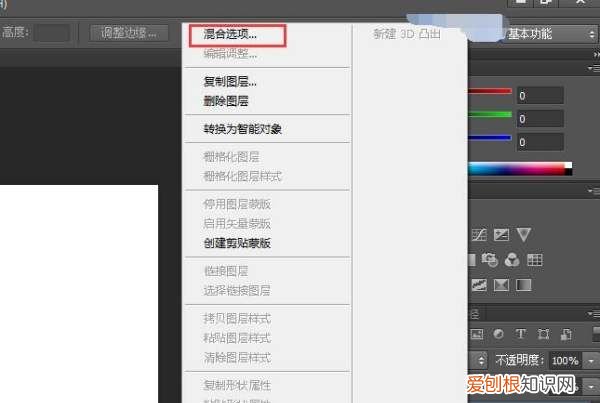Filter layers by shape layers
Screen dimensions: 600x403
pyautogui.click(x=543, y=334)
